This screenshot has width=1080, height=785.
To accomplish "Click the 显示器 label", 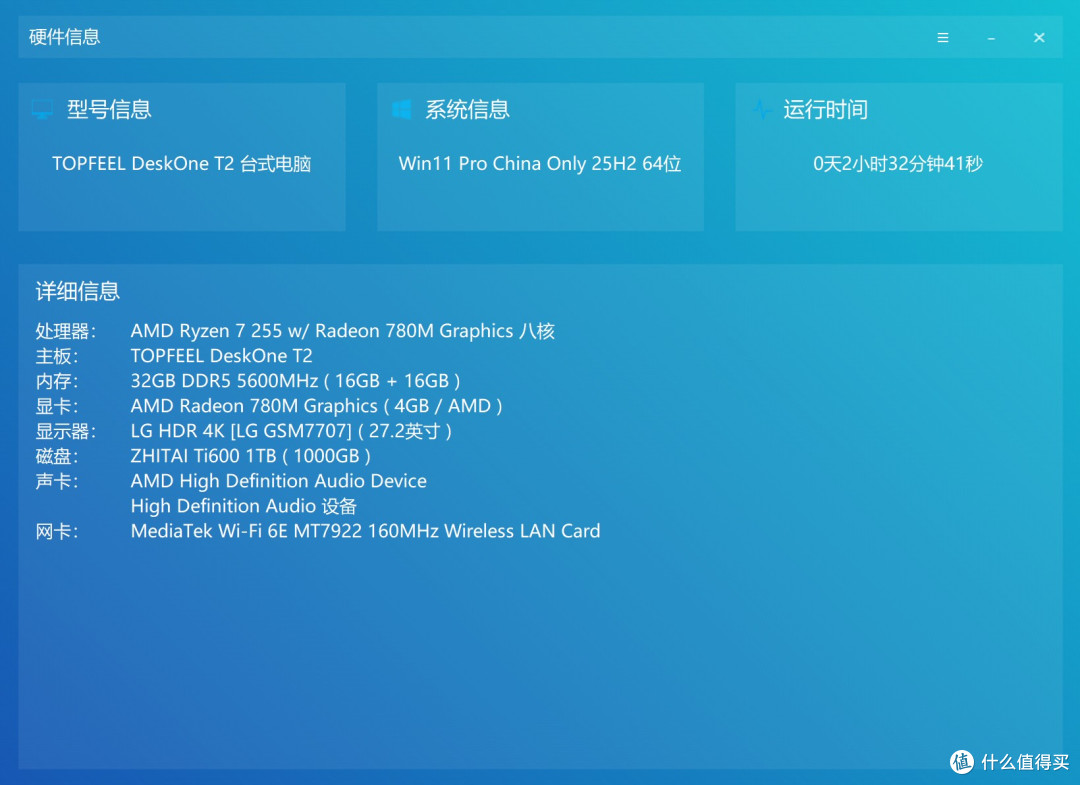I will (x=65, y=431).
